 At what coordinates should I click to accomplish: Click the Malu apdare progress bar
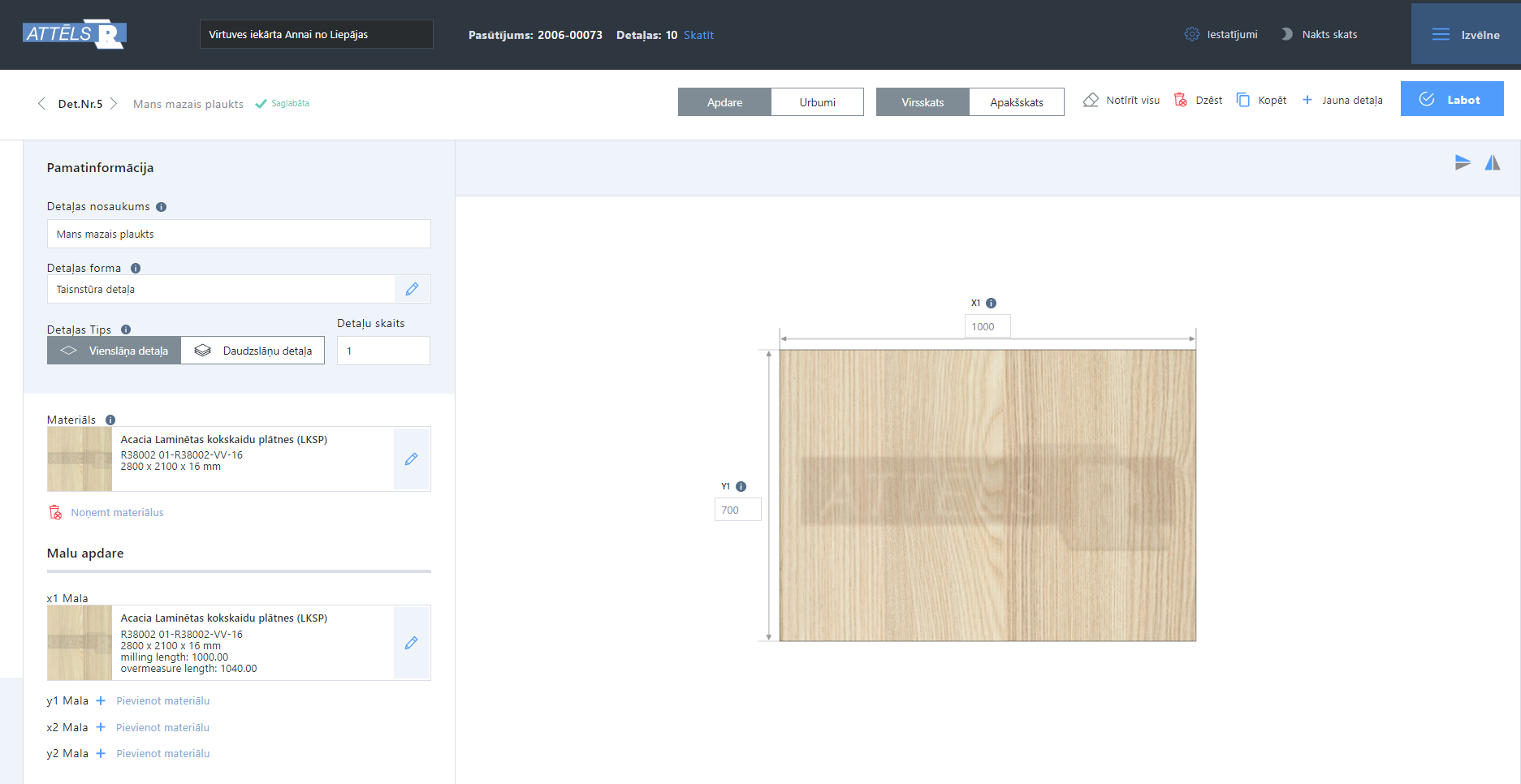point(239,571)
